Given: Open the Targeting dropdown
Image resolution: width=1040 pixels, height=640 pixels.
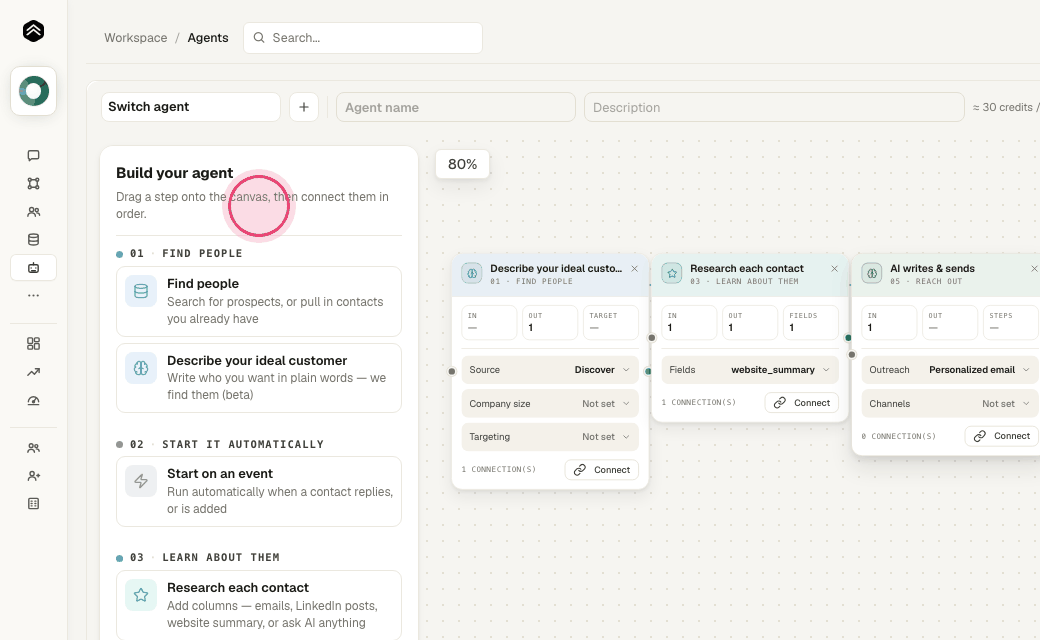Looking at the screenshot, I should pyautogui.click(x=550, y=436).
